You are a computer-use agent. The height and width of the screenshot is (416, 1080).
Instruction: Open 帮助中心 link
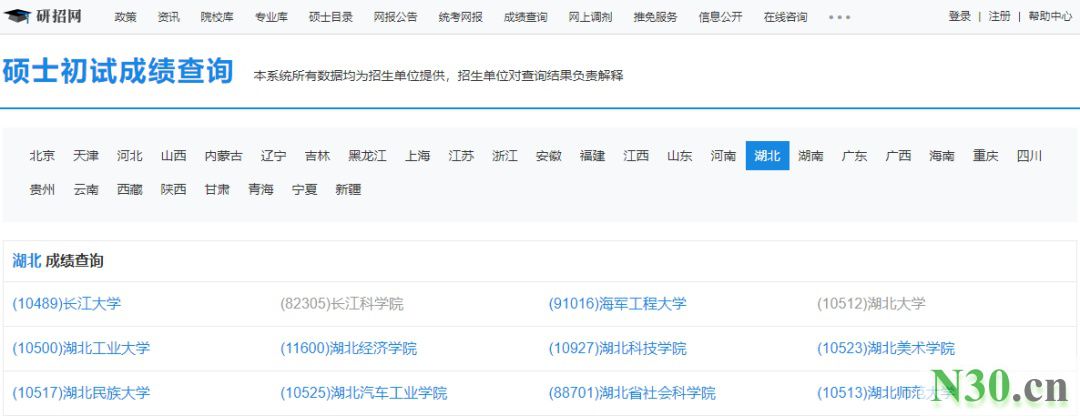click(x=1050, y=17)
